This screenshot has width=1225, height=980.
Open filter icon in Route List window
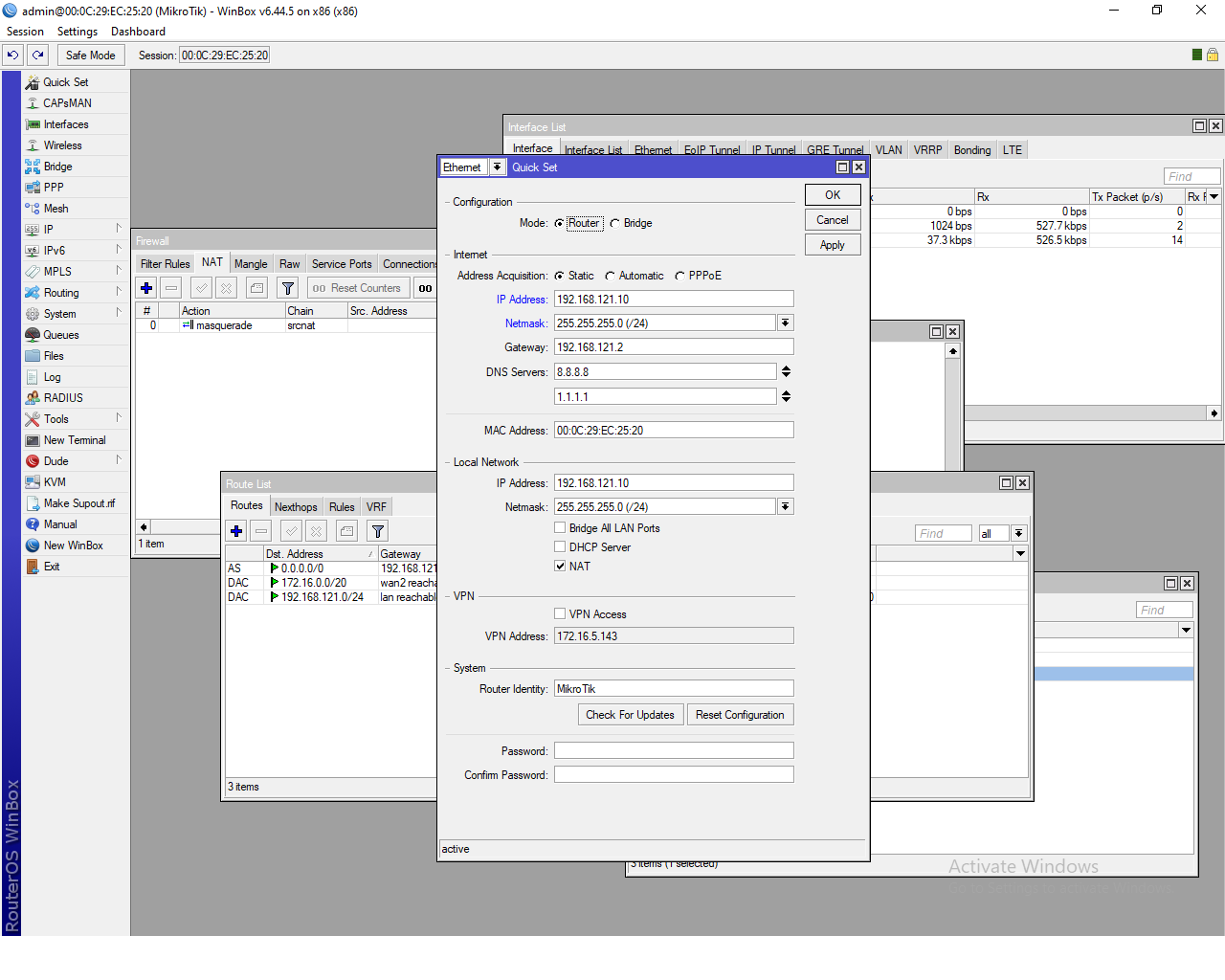[x=378, y=531]
